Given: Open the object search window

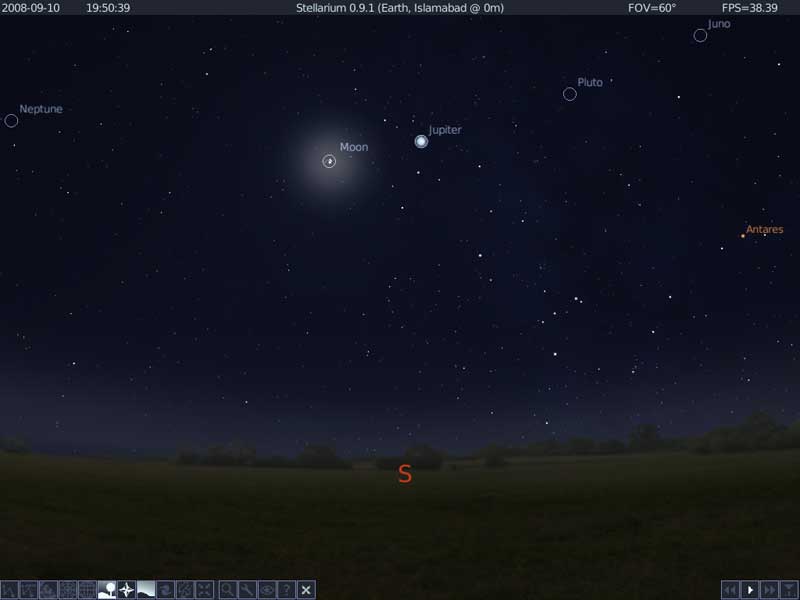Looking at the screenshot, I should 228,590.
